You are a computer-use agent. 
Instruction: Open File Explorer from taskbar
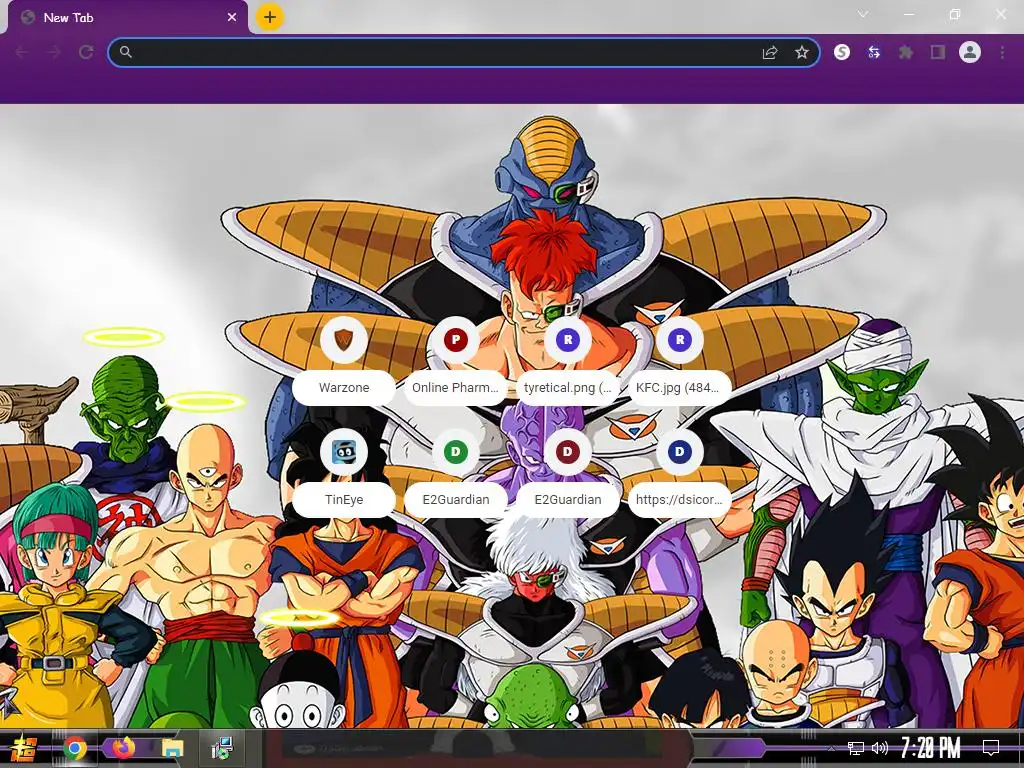(173, 748)
